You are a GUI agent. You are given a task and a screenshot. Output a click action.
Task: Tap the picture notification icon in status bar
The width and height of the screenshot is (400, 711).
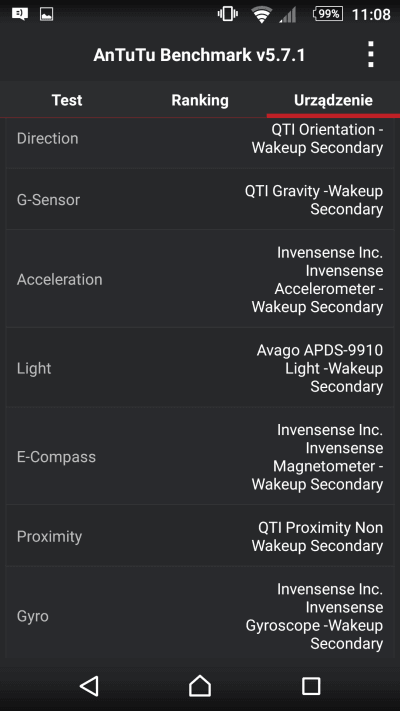[x=47, y=14]
